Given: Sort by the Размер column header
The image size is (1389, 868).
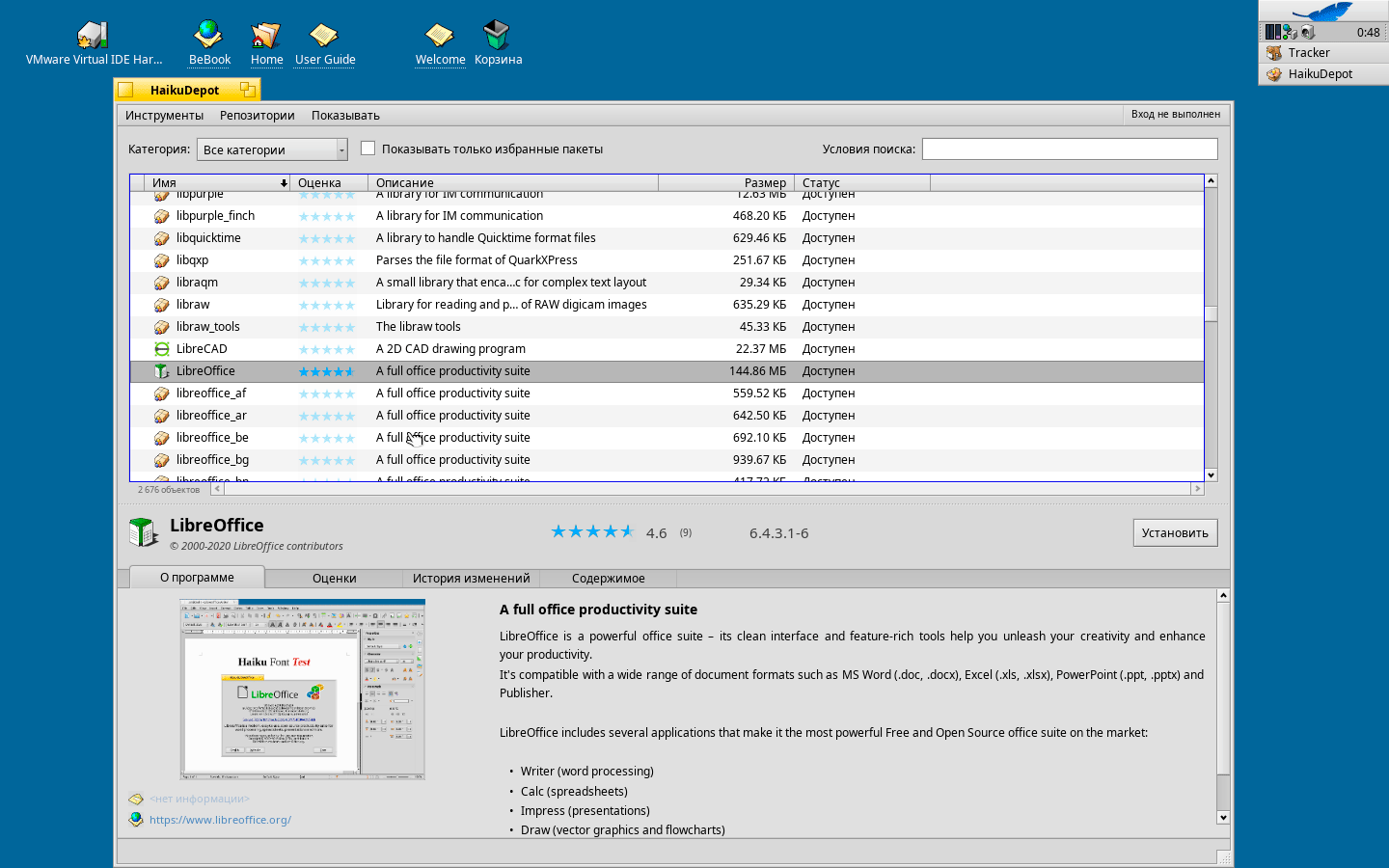Looking at the screenshot, I should [x=764, y=182].
